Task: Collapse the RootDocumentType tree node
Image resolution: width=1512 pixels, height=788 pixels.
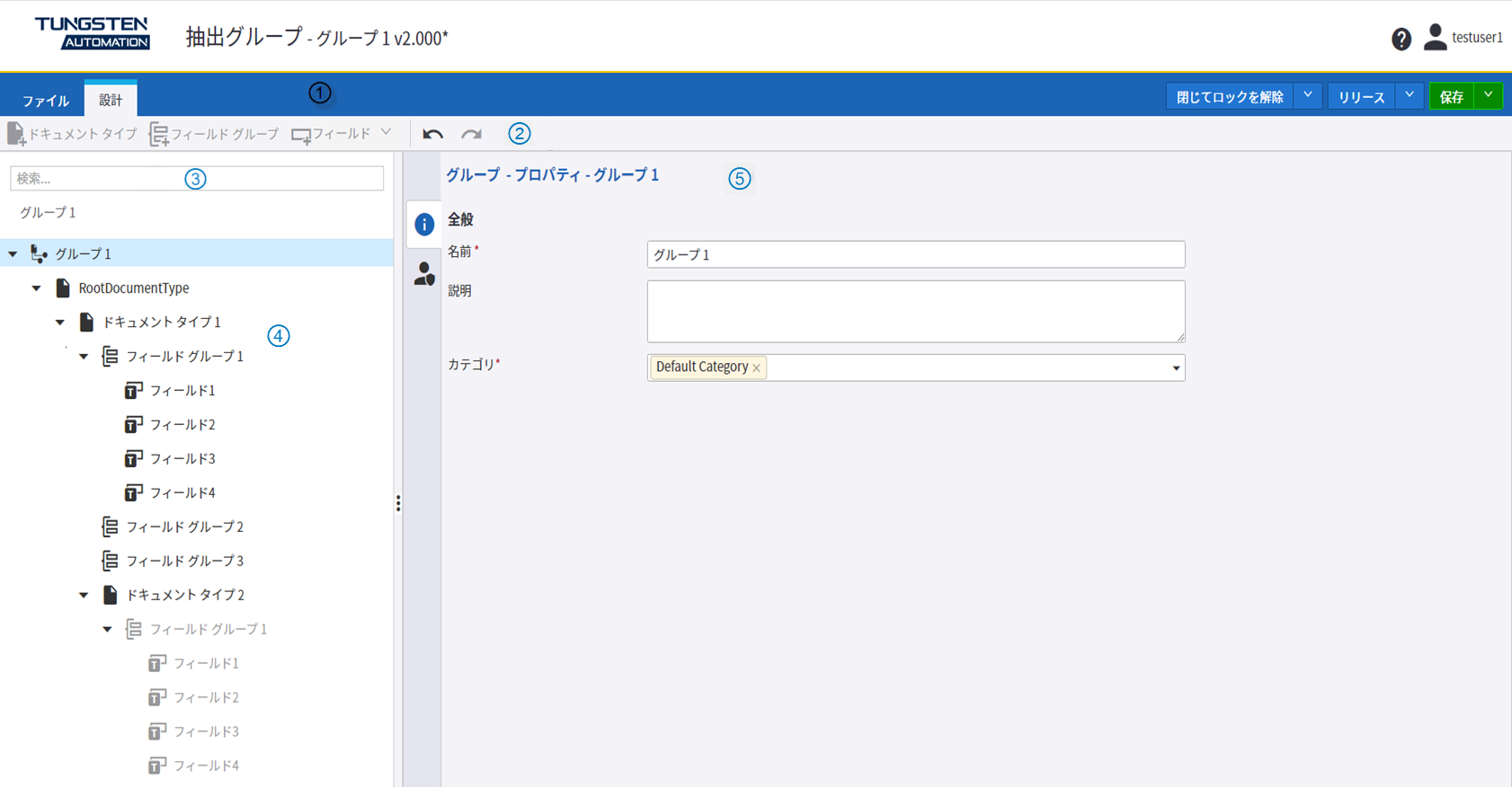Action: tap(37, 288)
